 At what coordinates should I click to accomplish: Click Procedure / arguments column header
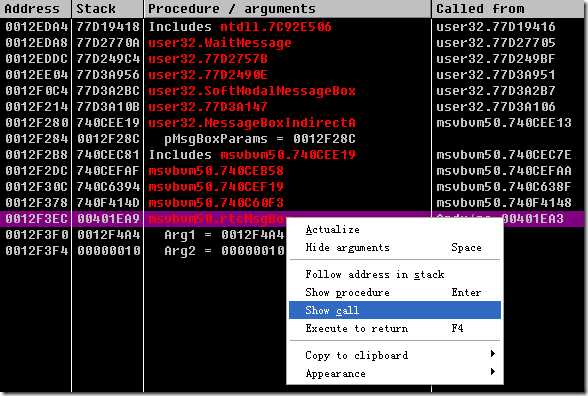287,9
